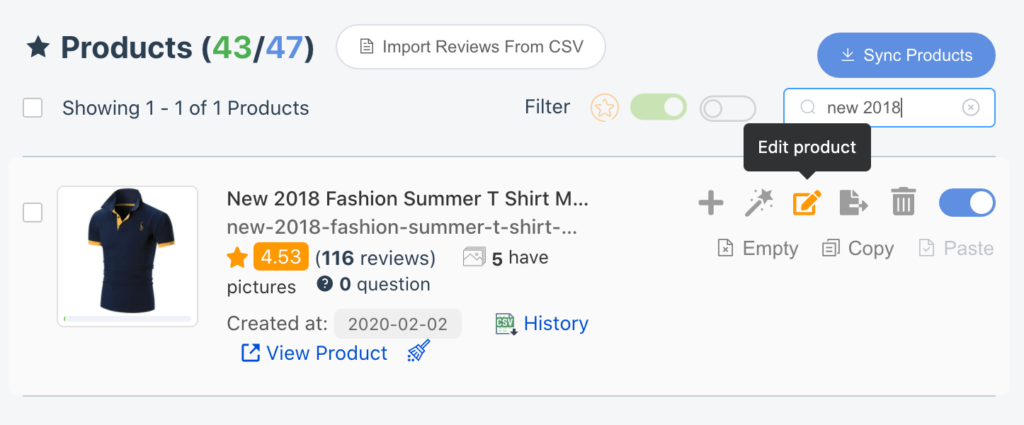Delete product with trash icon
The height and width of the screenshot is (425, 1024).
tap(903, 204)
